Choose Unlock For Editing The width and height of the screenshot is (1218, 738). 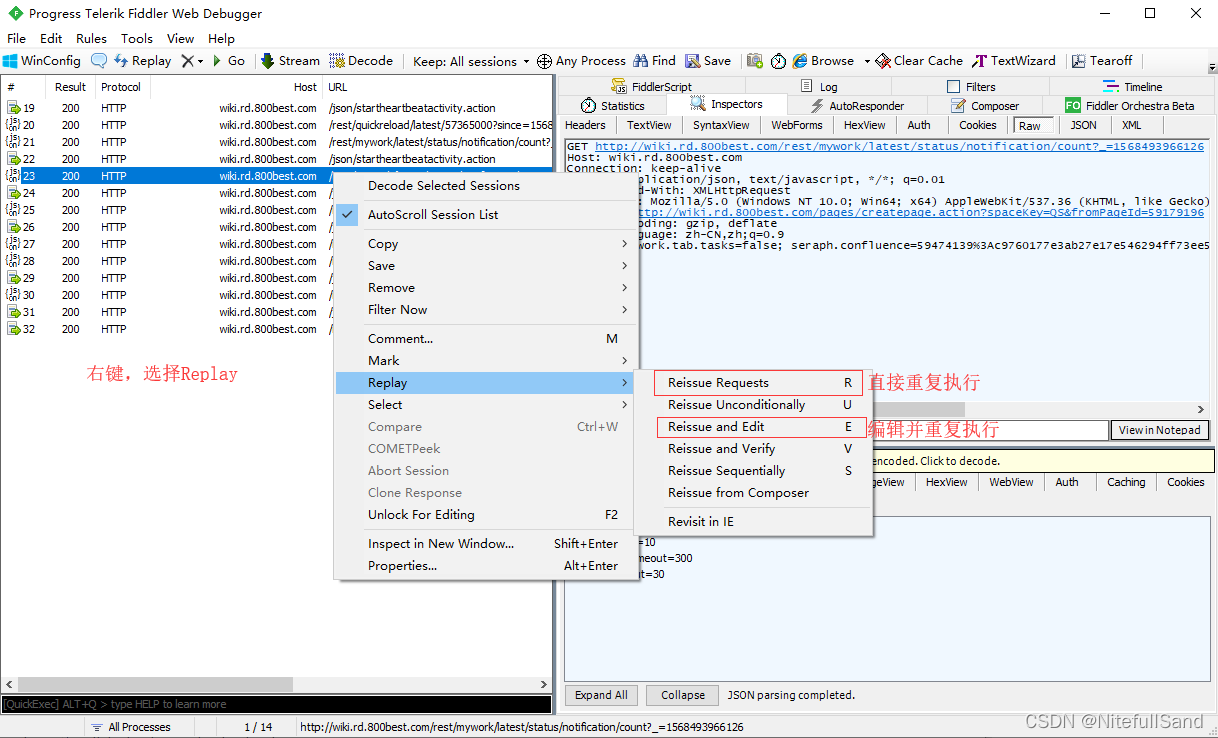click(x=485, y=515)
